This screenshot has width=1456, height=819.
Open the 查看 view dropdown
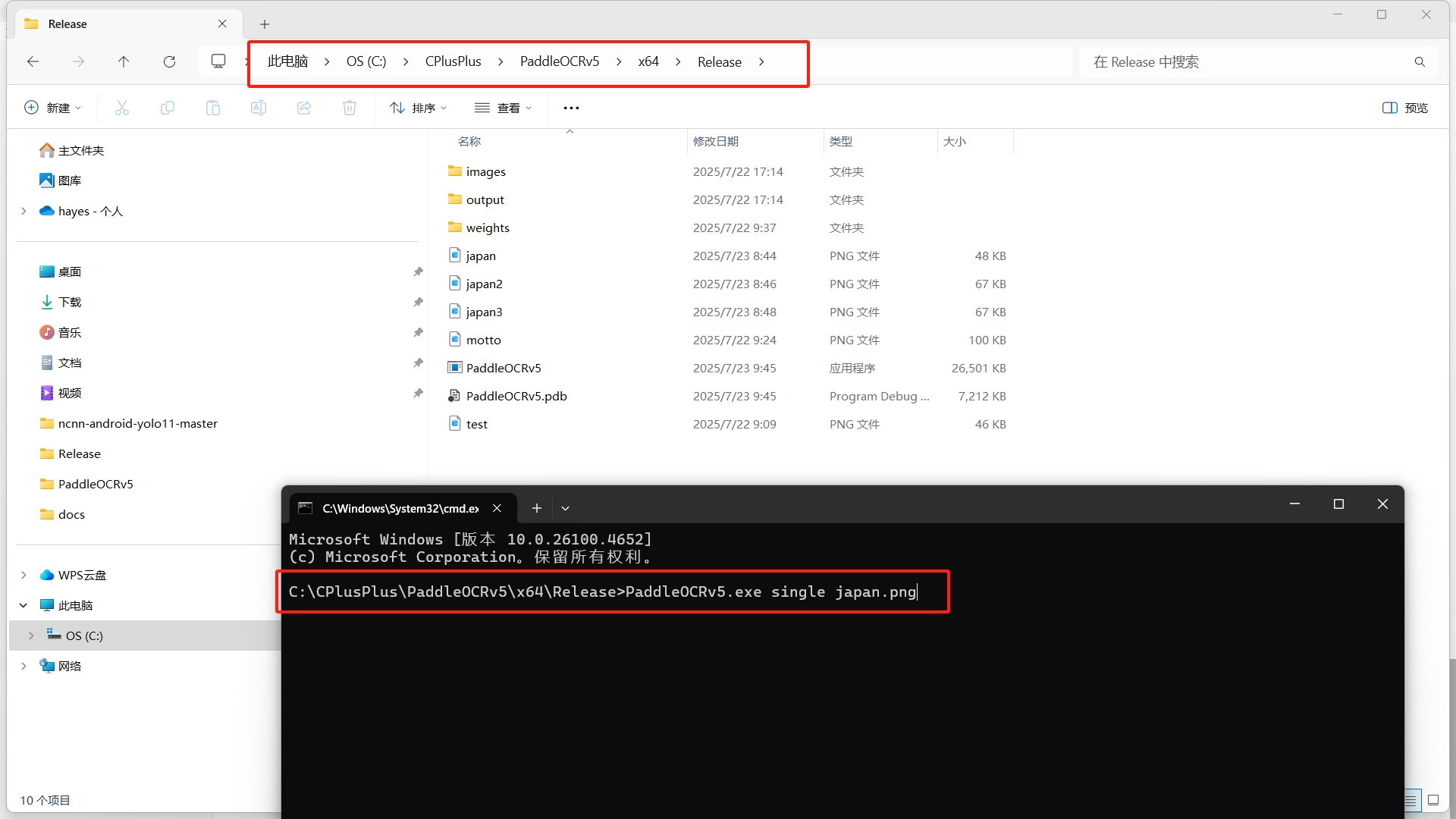point(504,108)
